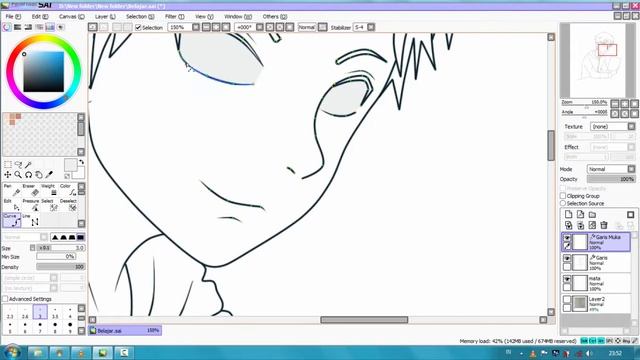Pick the rectangular selection tool
The width and height of the screenshot is (640, 360).
8,164
